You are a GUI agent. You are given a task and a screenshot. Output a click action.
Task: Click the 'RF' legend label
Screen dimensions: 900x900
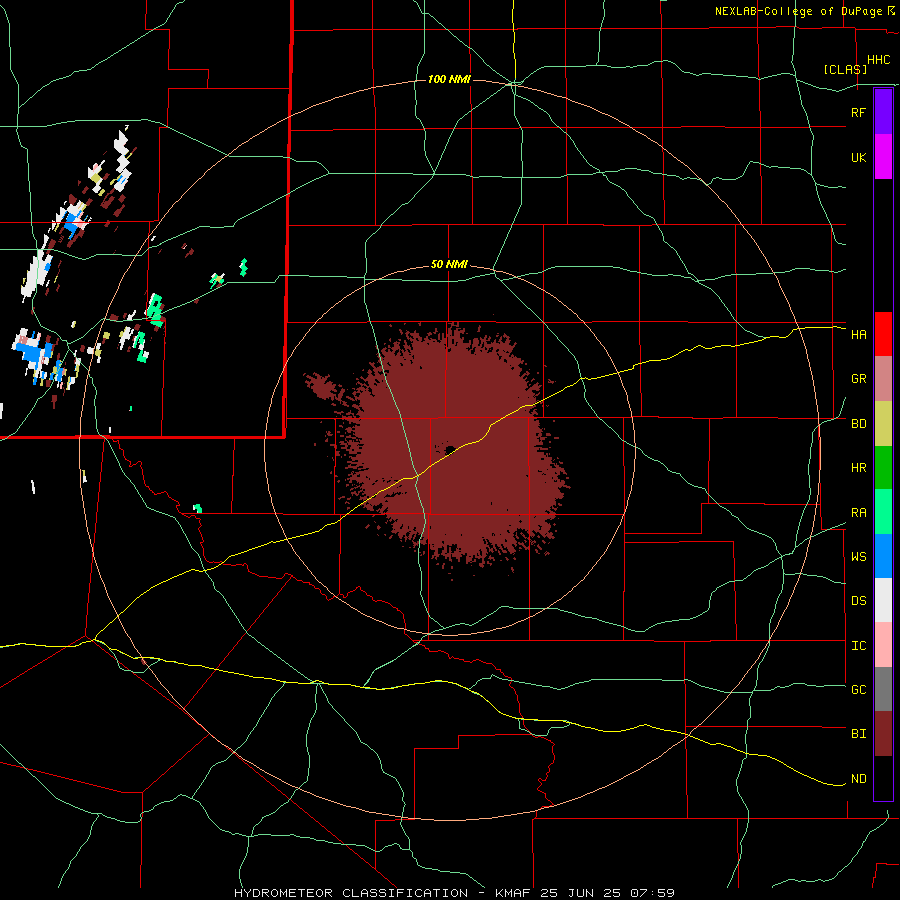click(858, 112)
